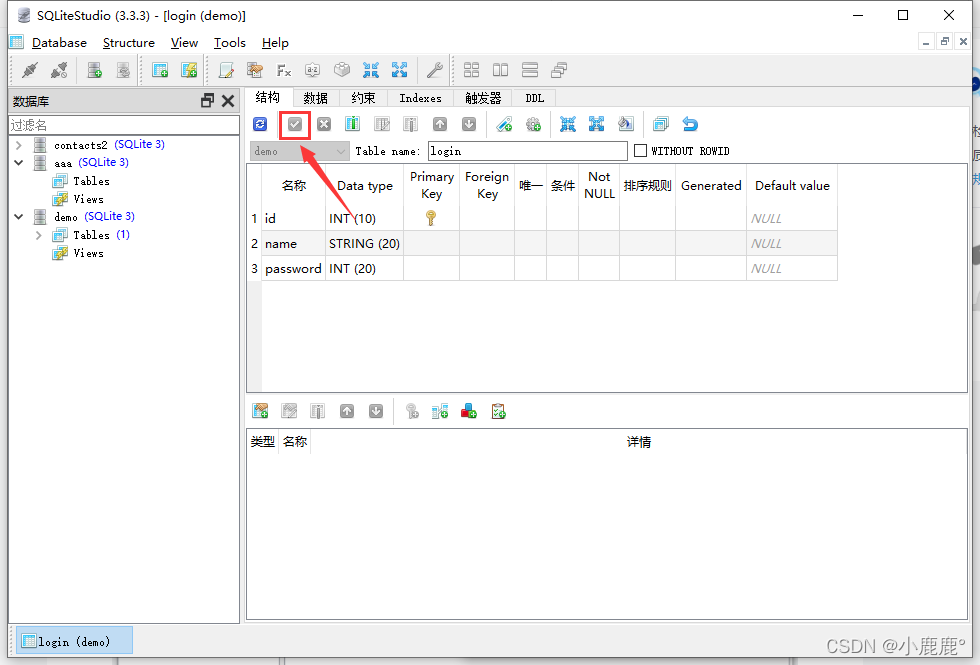
Task: Collapse the aaa database node
Action: coord(19,162)
